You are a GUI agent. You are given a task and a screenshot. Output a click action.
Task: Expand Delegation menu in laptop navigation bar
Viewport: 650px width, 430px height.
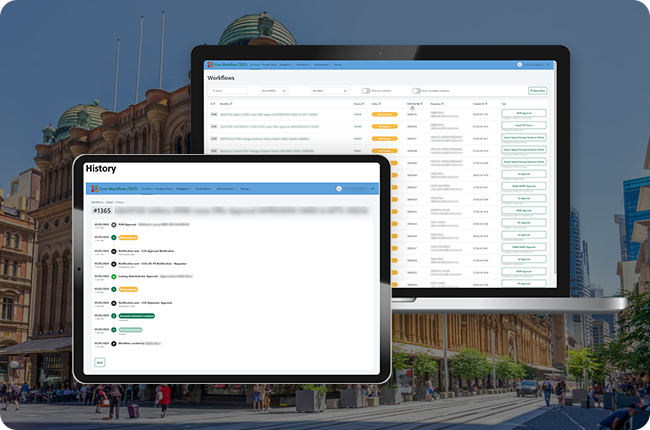click(x=286, y=65)
